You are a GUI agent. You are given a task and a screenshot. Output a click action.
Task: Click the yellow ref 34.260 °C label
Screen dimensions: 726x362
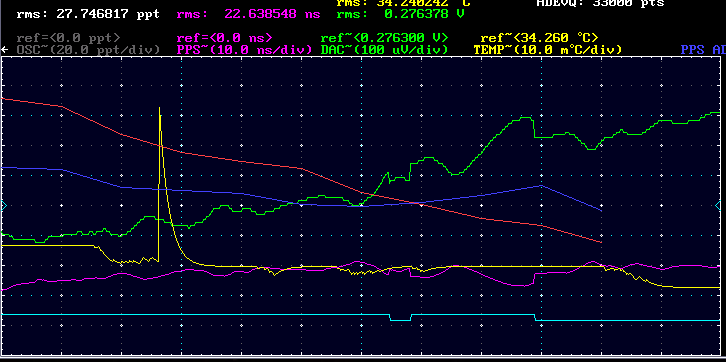[x=539, y=38]
